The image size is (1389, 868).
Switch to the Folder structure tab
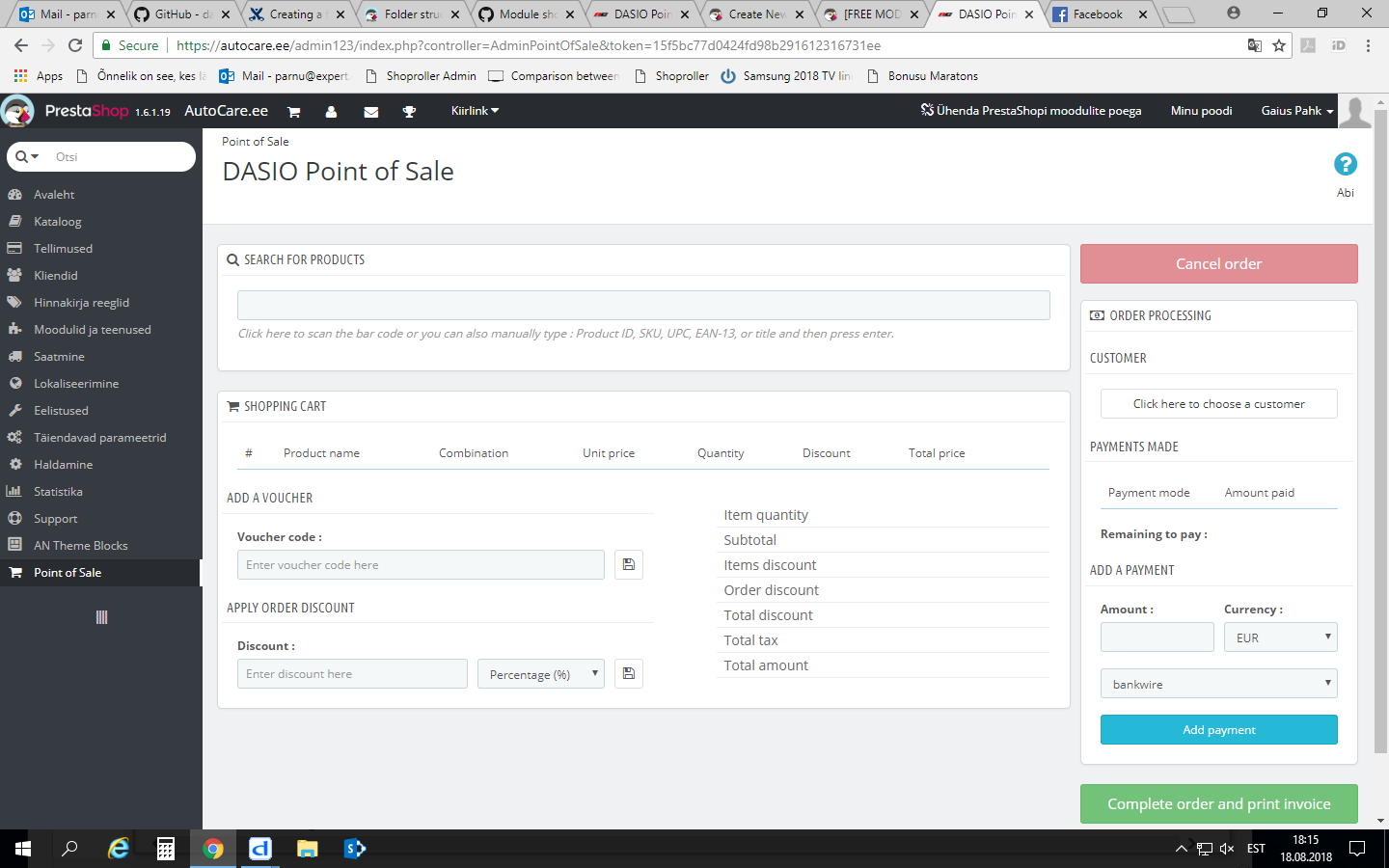412,14
